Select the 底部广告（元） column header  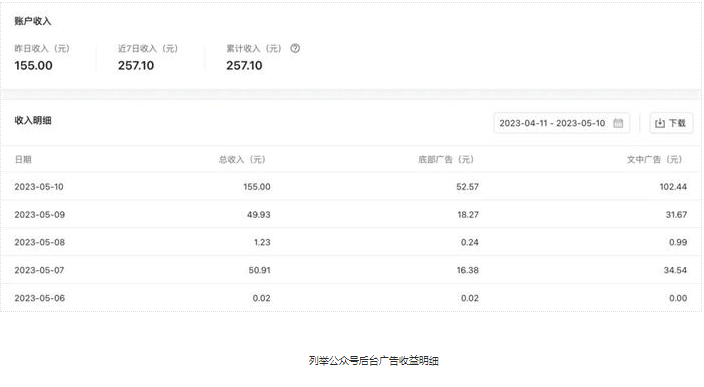pyautogui.click(x=446, y=159)
